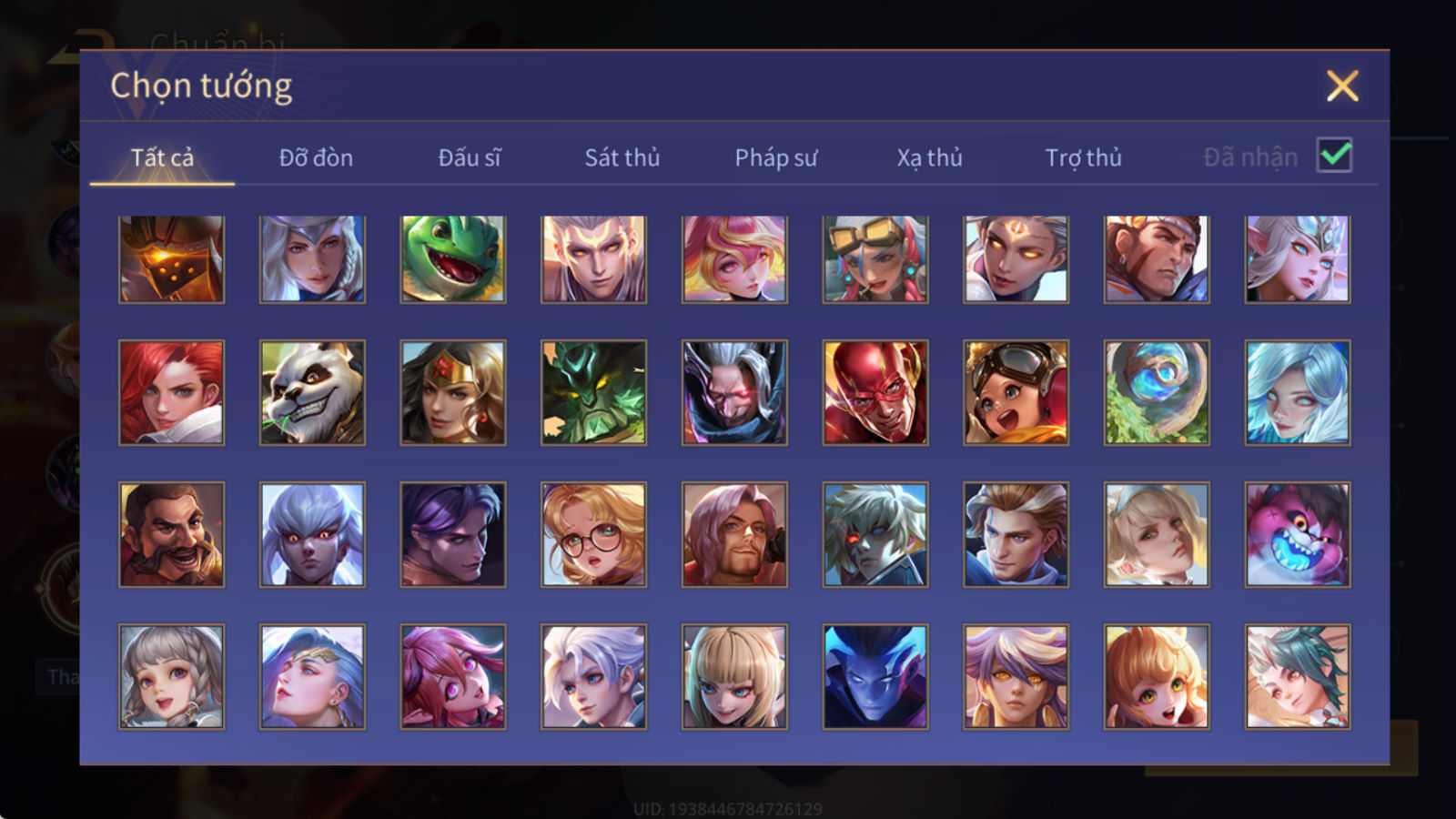The image size is (1456, 819).
Task: Switch to the Pháp sư tab
Action: point(776,157)
